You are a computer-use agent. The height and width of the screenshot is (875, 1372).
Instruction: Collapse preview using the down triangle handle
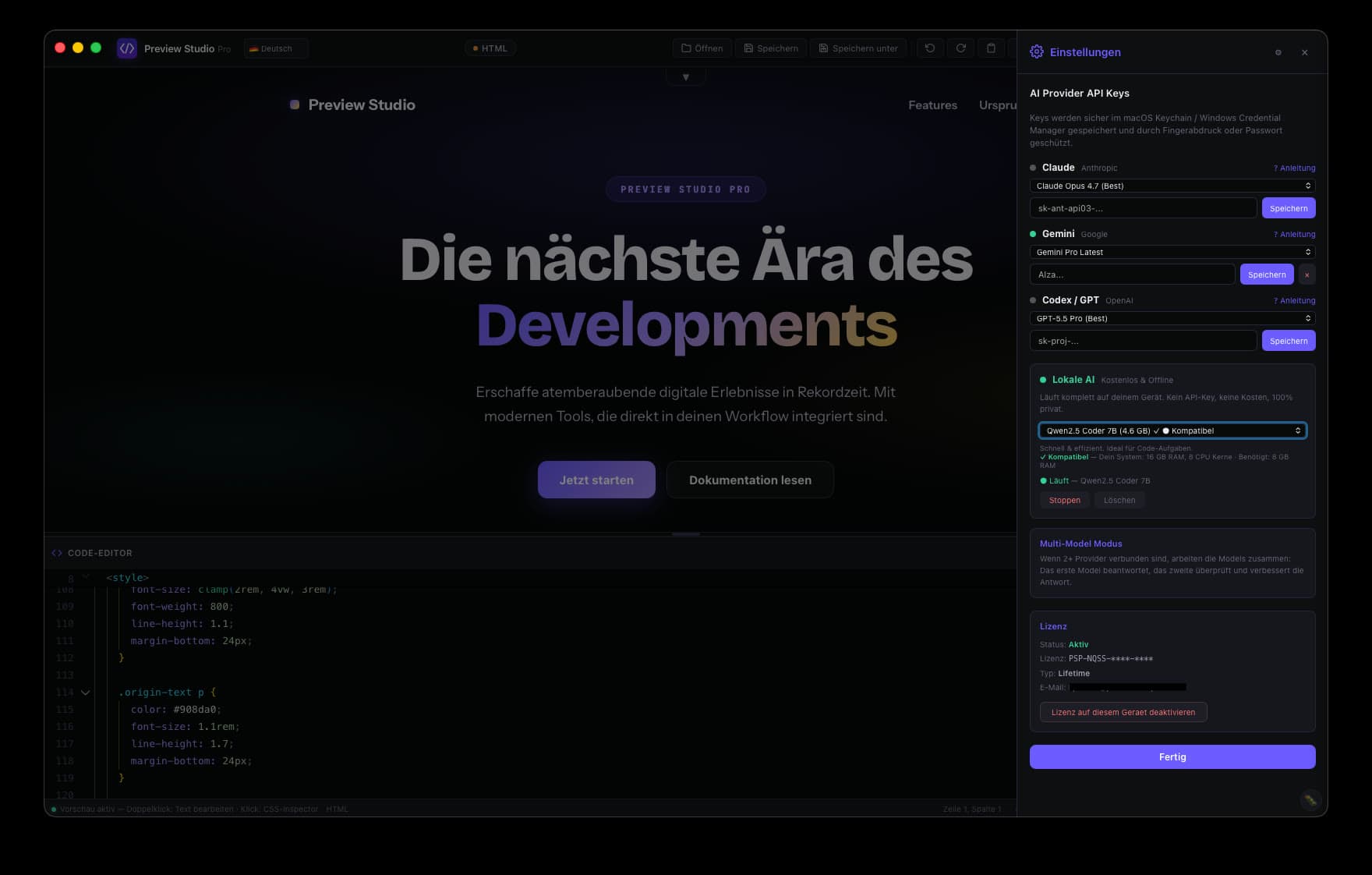[686, 77]
